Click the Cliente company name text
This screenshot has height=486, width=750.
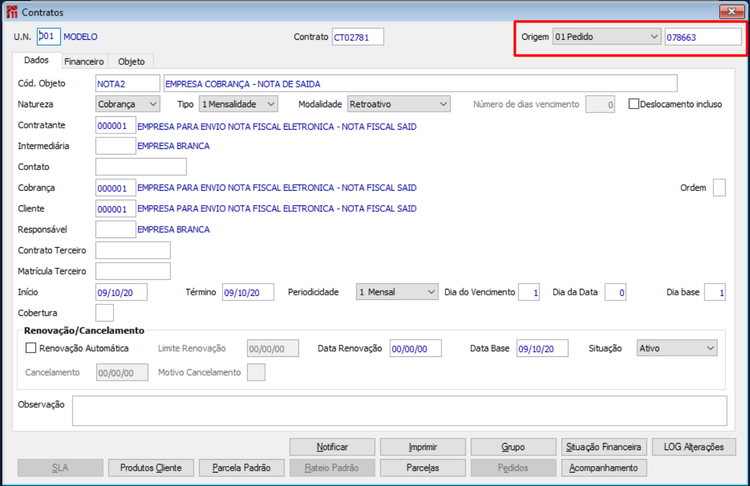[x=277, y=209]
